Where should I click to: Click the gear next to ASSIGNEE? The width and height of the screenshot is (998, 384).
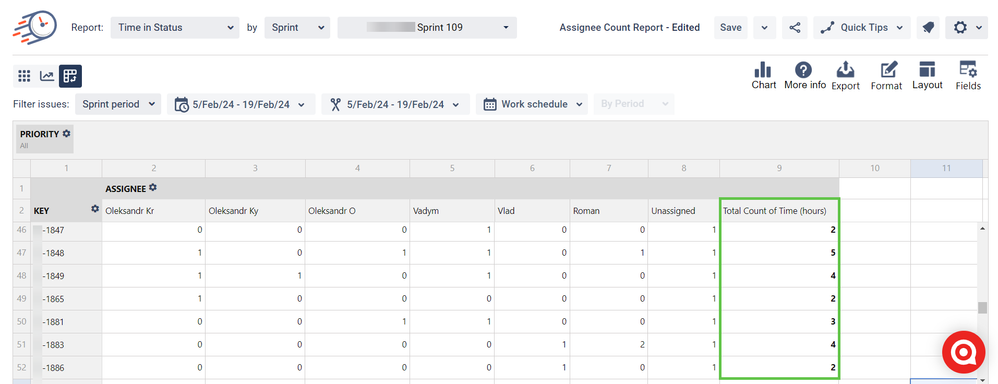click(x=153, y=188)
